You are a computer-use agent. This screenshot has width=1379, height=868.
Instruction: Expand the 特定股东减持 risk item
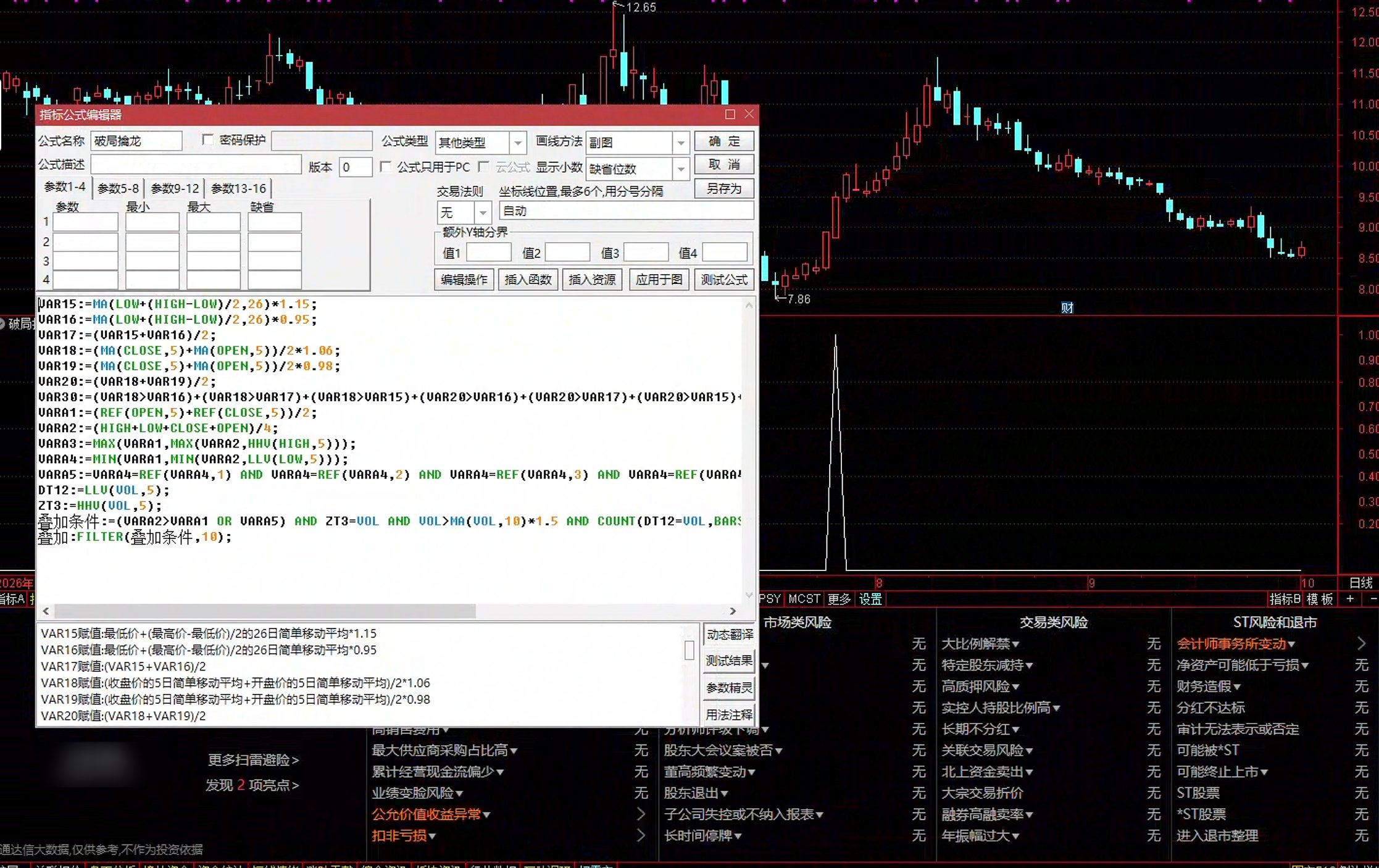tap(987, 665)
